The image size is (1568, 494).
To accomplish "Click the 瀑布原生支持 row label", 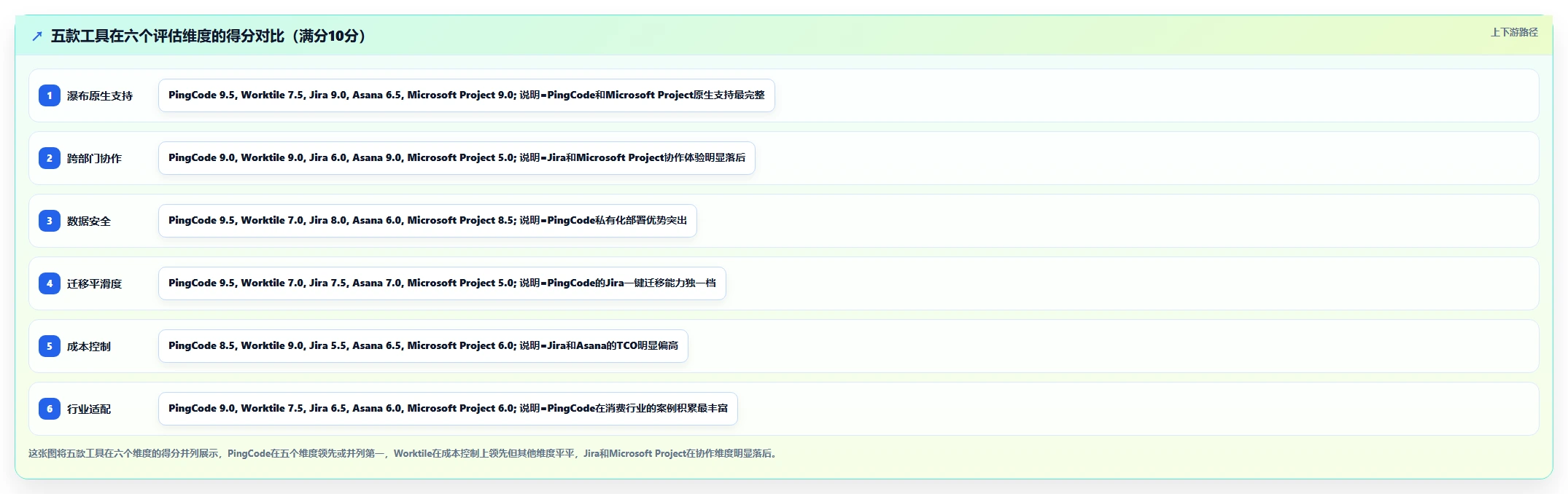I will [100, 95].
